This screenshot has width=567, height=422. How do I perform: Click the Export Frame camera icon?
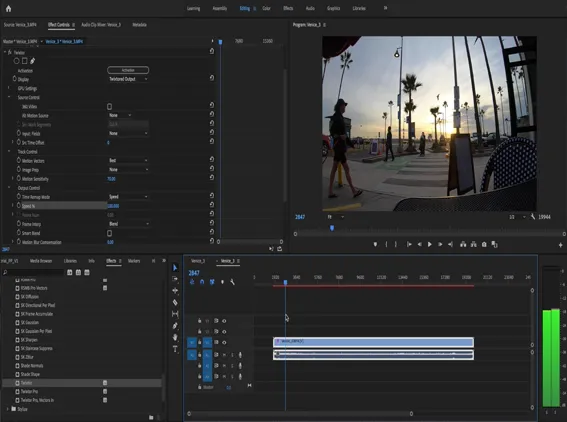[484, 244]
